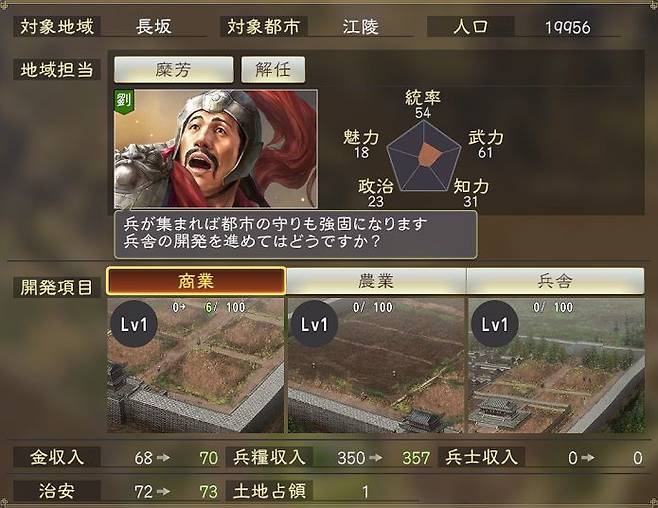
Task: Click the arrow next to 金収入 value
Action: point(164,458)
